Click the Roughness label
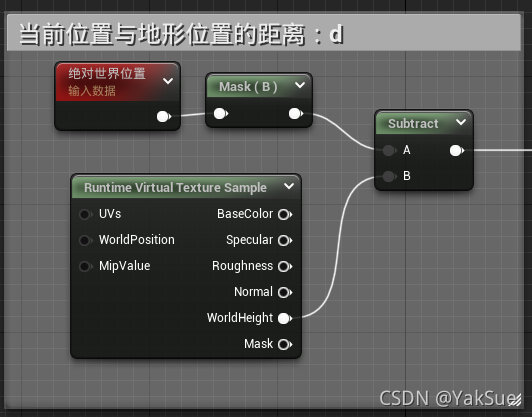Screen dimensions: 532x417 (242, 266)
